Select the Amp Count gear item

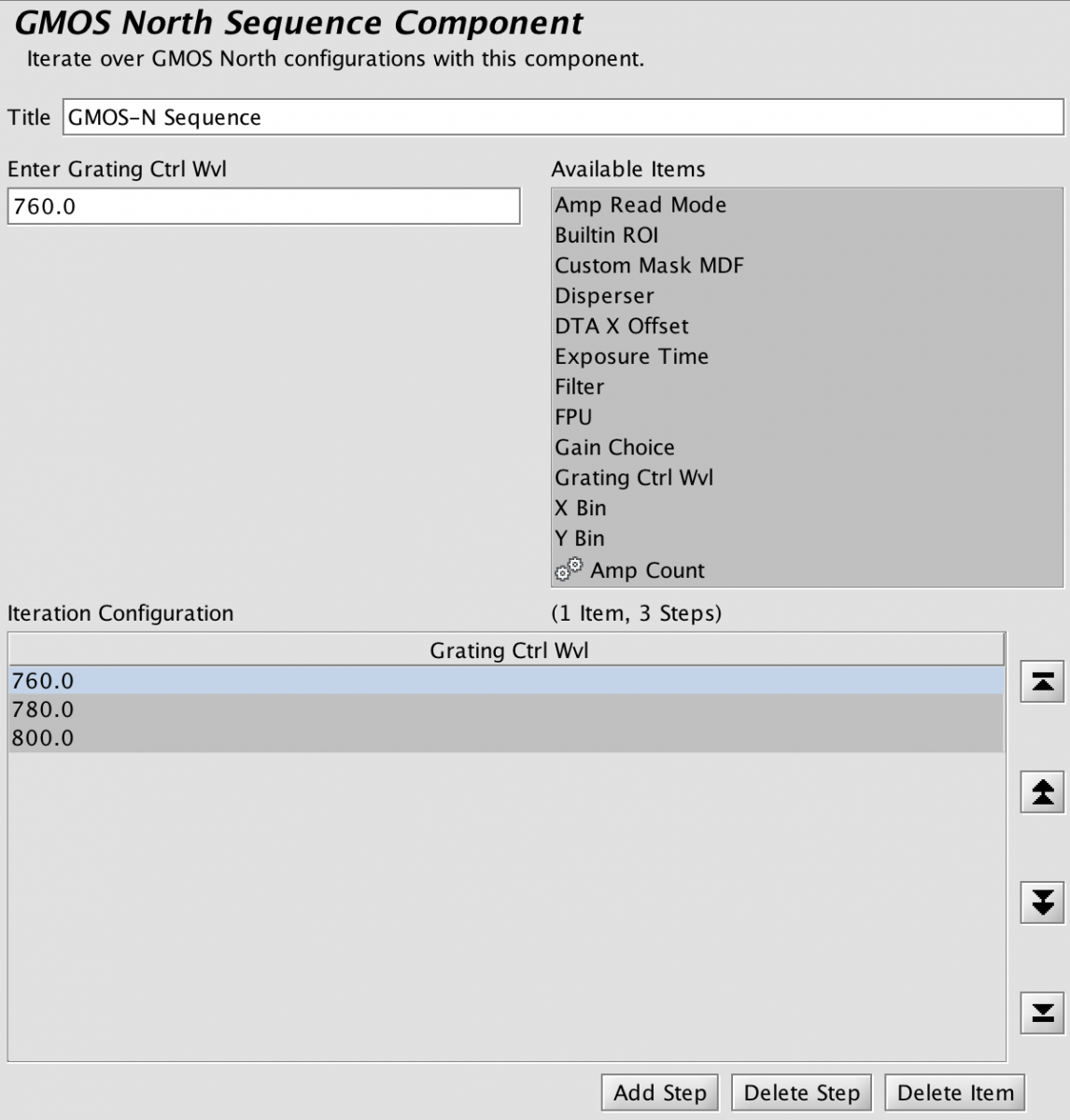click(807, 570)
